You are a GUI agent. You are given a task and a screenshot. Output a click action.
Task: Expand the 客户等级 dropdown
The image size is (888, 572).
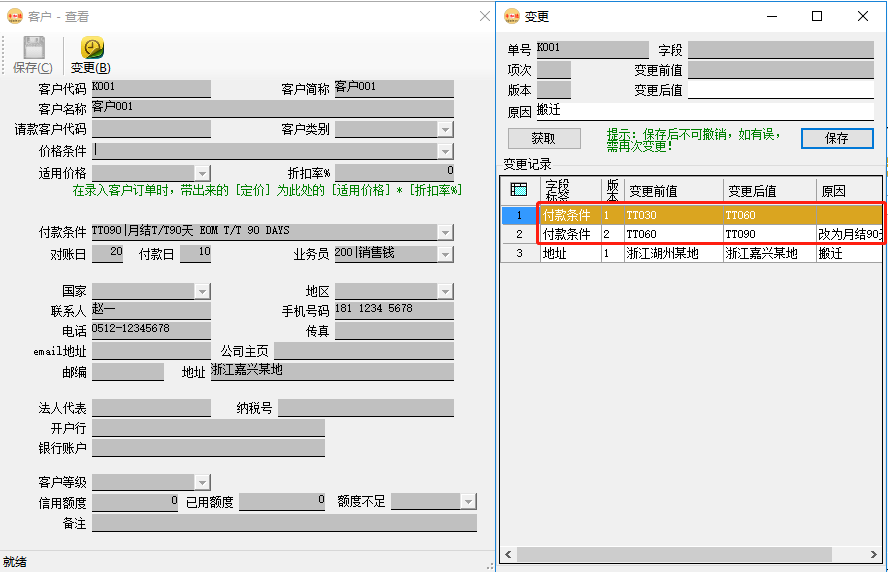[202, 482]
